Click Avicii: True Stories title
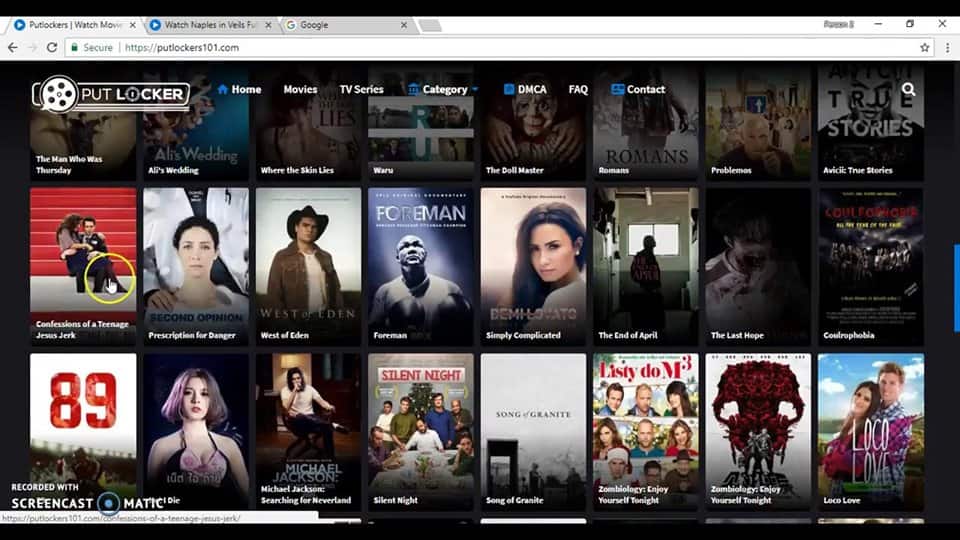Image resolution: width=960 pixels, height=540 pixels. (x=858, y=170)
